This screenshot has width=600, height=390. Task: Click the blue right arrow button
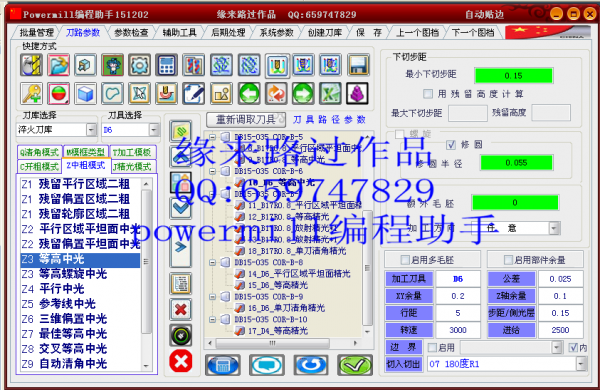181,247
